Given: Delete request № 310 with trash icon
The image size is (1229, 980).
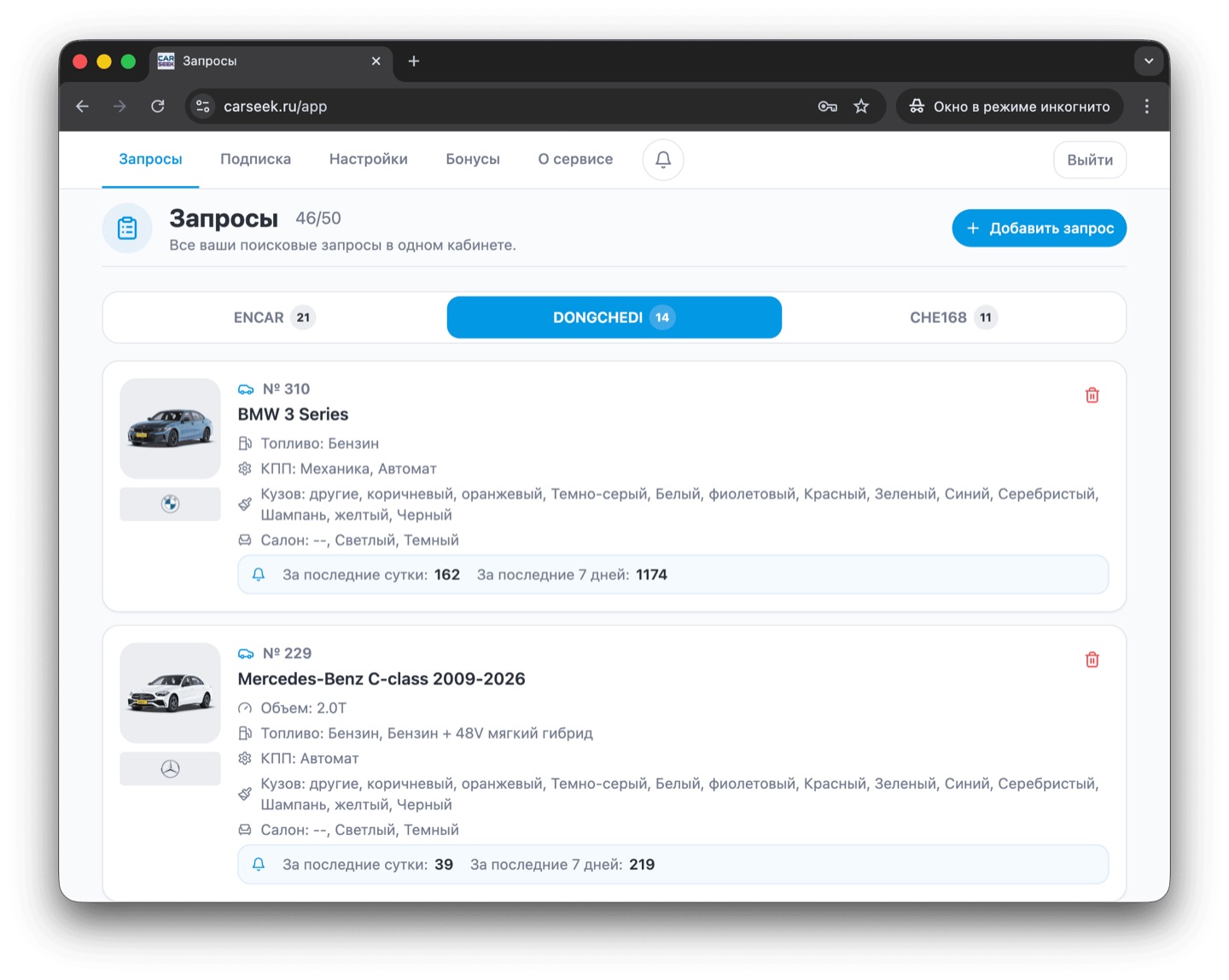Looking at the screenshot, I should pyautogui.click(x=1092, y=395).
